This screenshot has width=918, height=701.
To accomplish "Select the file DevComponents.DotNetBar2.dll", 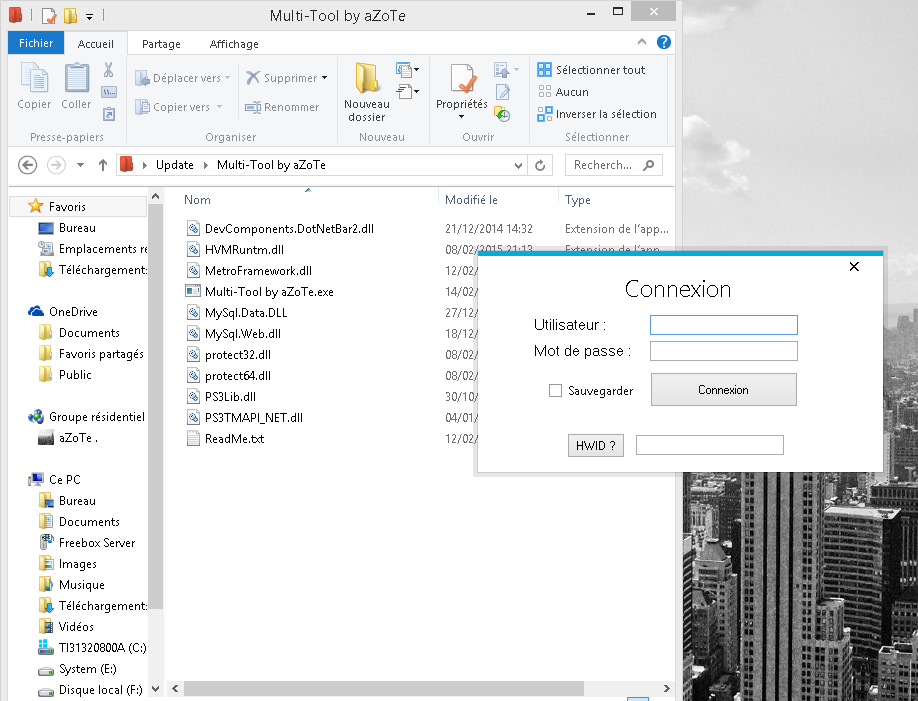I will (289, 228).
